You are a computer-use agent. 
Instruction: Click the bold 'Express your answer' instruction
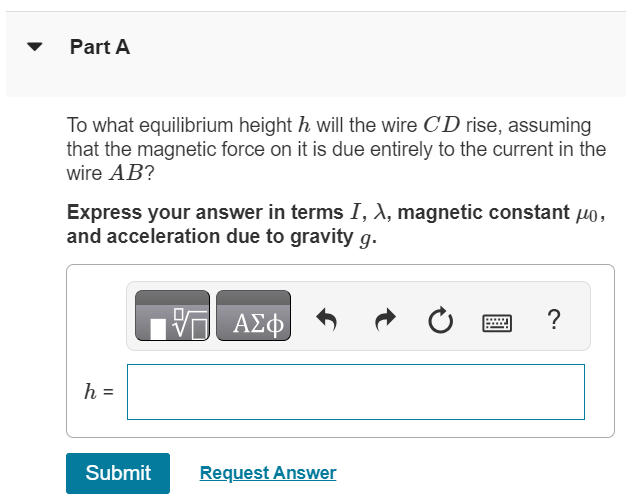pyautogui.click(x=336, y=224)
